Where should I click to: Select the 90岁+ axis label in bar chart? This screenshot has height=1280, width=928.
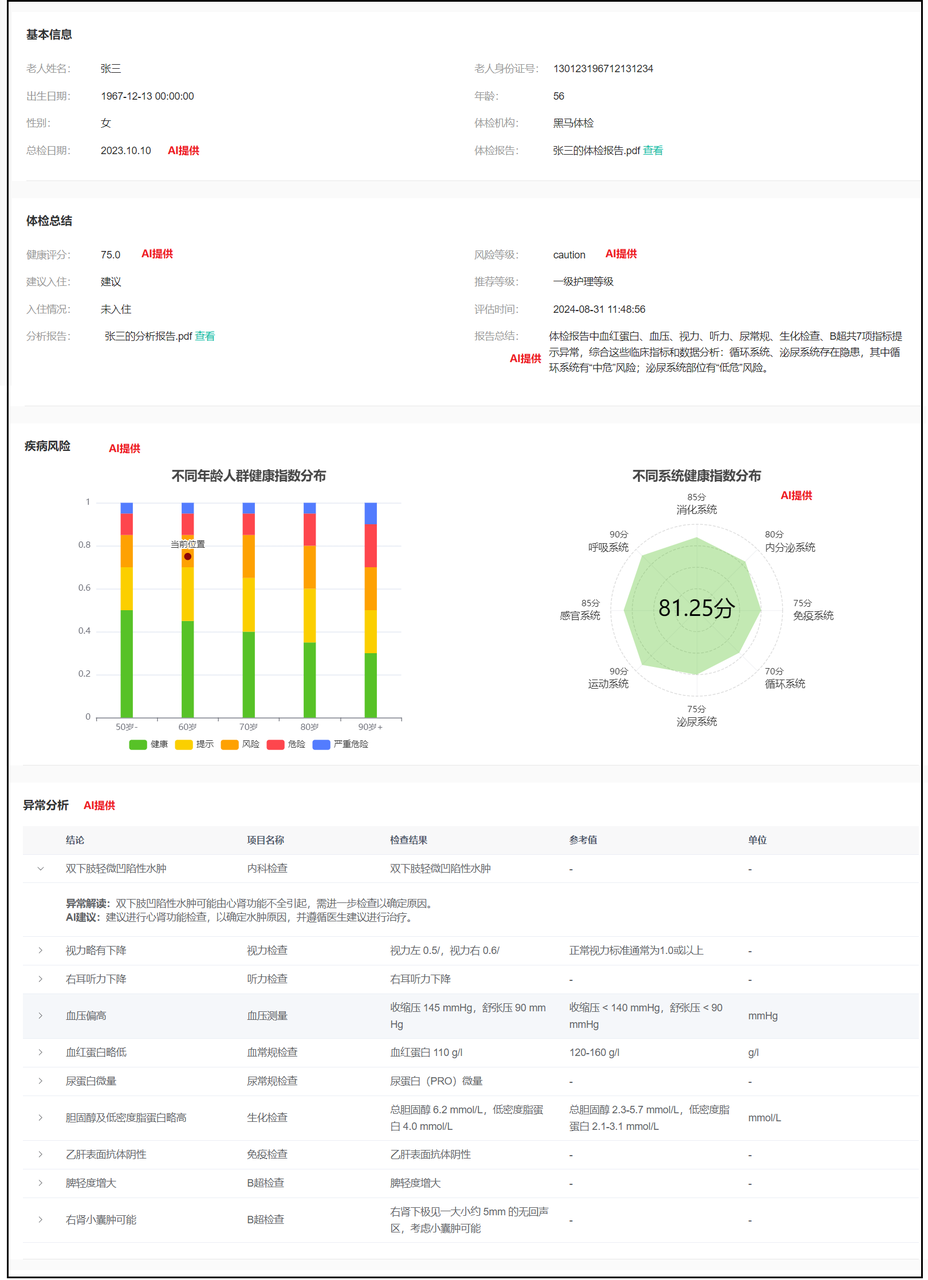click(370, 726)
